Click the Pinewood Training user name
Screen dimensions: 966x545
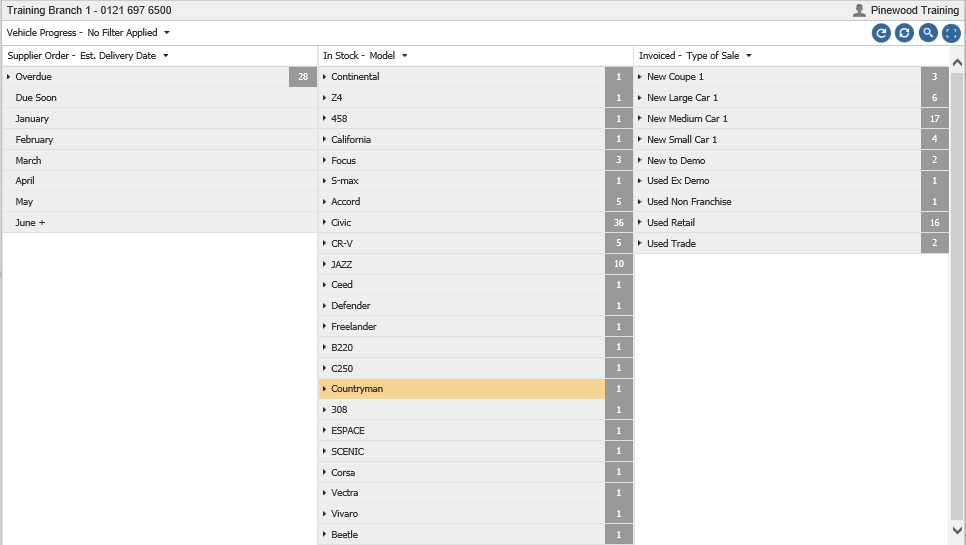(915, 10)
